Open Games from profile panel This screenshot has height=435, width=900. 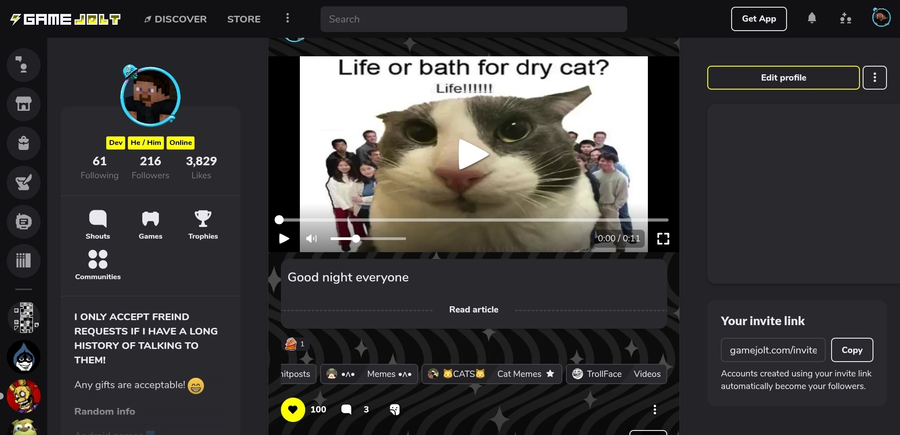tap(150, 224)
